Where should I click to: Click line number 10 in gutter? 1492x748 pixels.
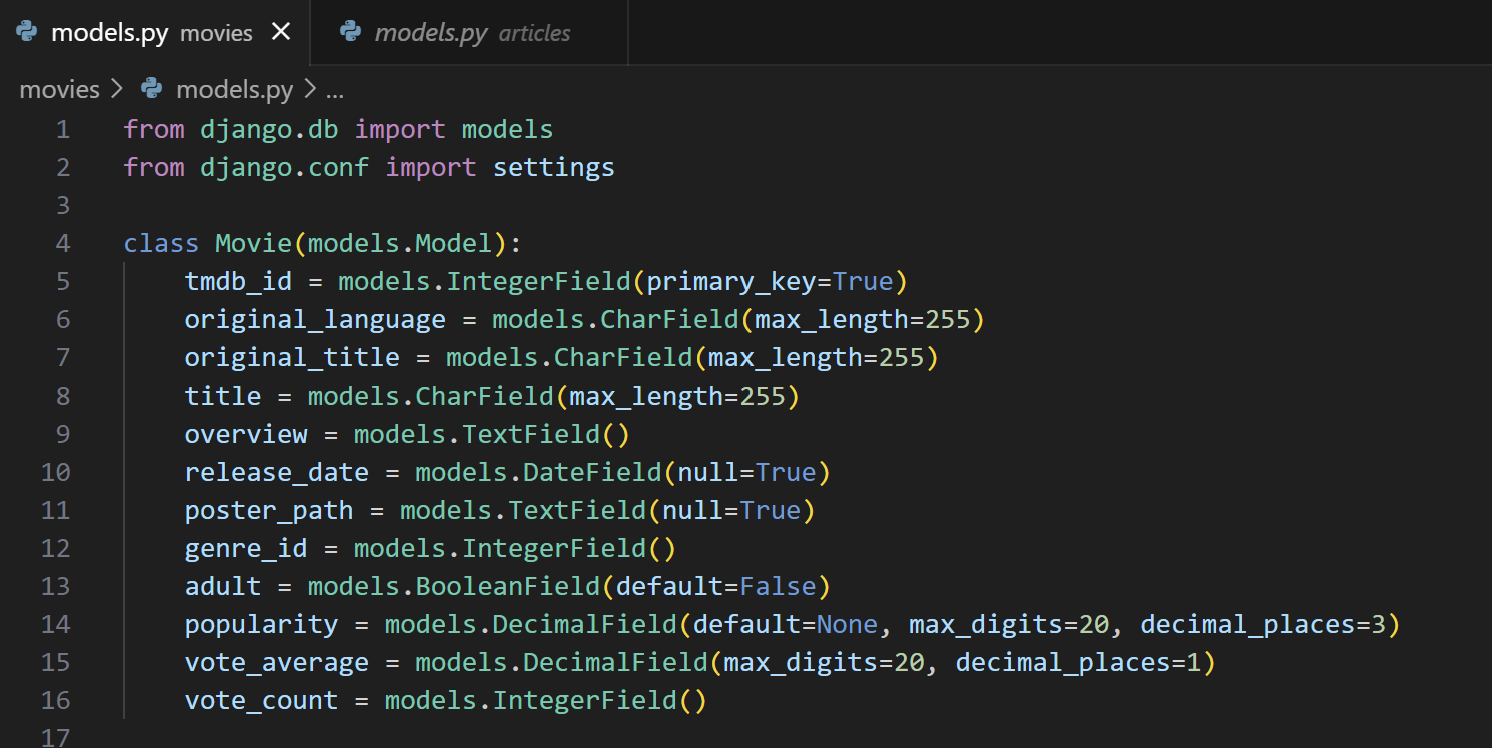(56, 472)
